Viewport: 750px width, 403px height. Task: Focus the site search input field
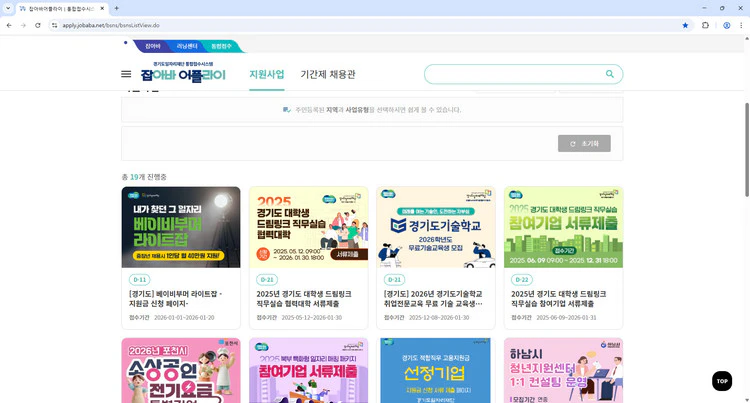[x=514, y=74]
